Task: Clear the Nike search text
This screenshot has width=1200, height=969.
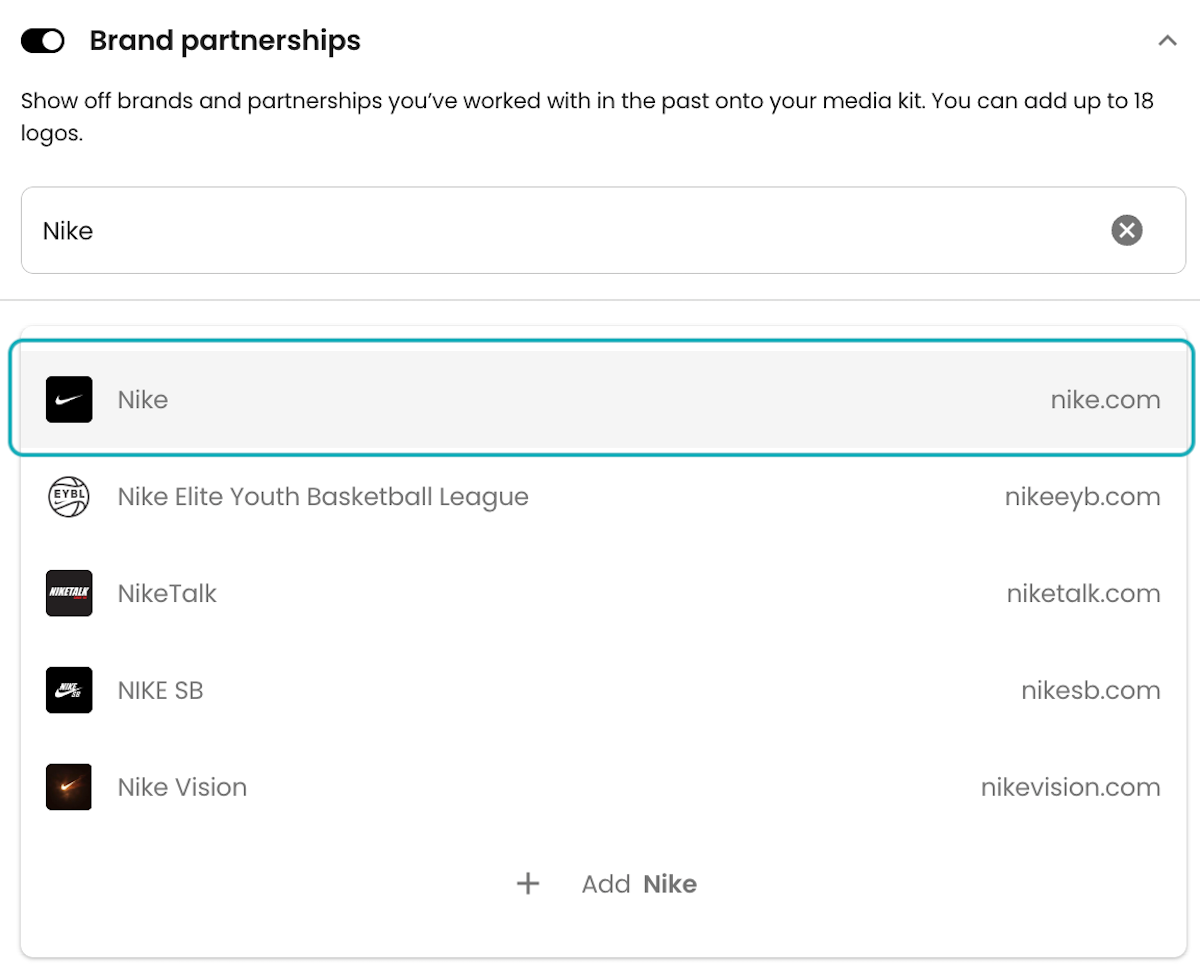Action: click(x=1127, y=230)
